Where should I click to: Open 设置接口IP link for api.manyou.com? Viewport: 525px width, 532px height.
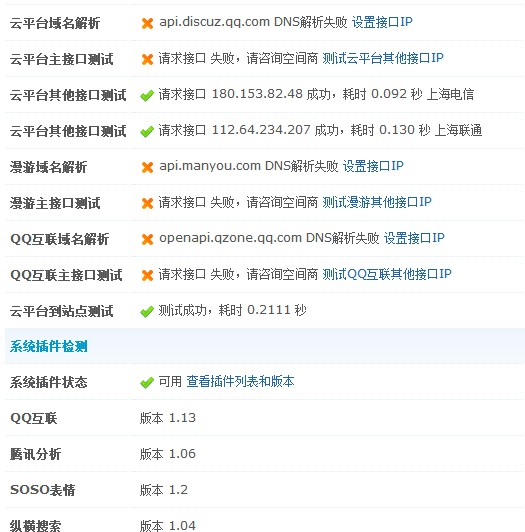(x=373, y=166)
